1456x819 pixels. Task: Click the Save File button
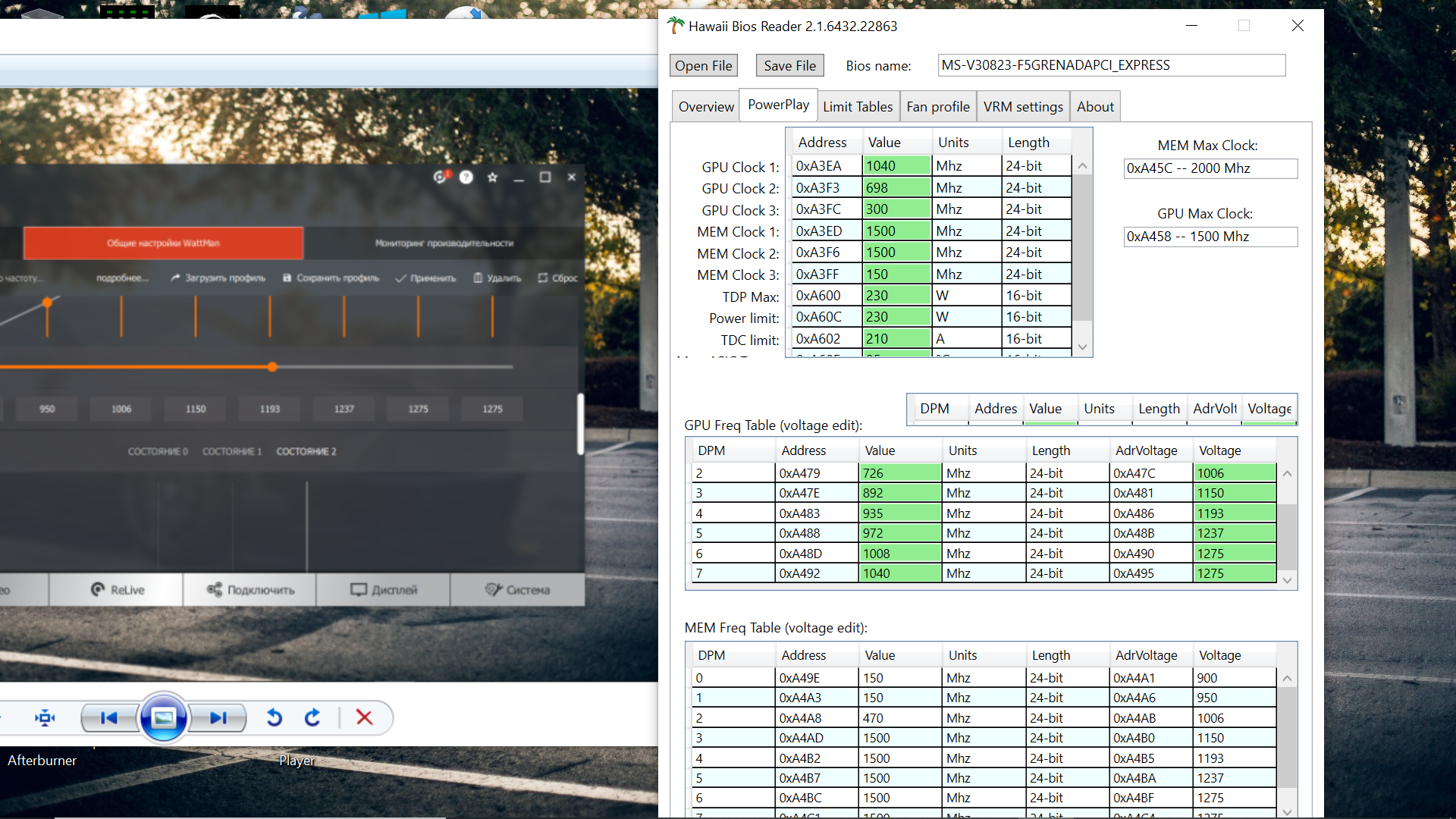point(789,66)
